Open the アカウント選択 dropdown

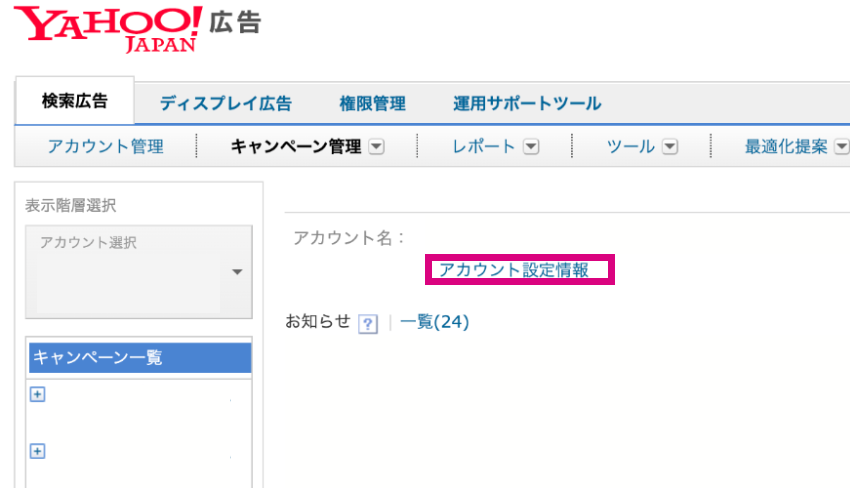pos(139,272)
